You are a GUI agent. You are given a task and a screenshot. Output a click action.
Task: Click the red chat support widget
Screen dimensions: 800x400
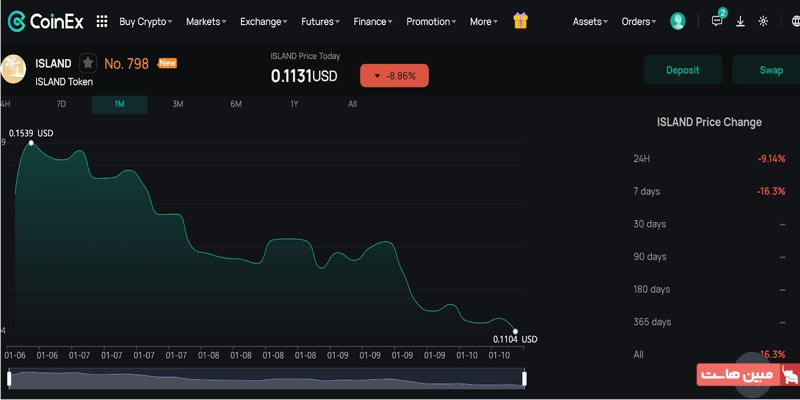pyautogui.click(x=748, y=374)
